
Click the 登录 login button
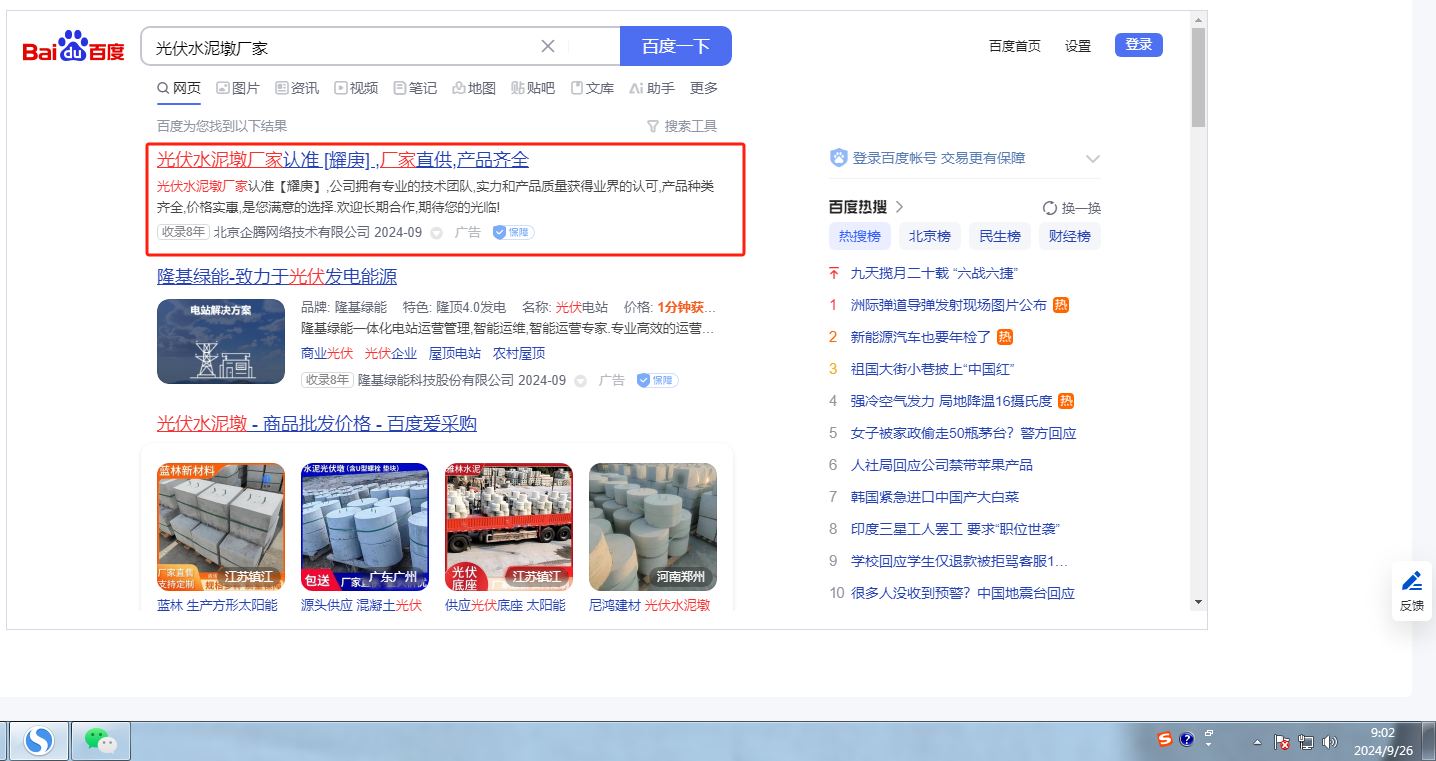point(1139,45)
